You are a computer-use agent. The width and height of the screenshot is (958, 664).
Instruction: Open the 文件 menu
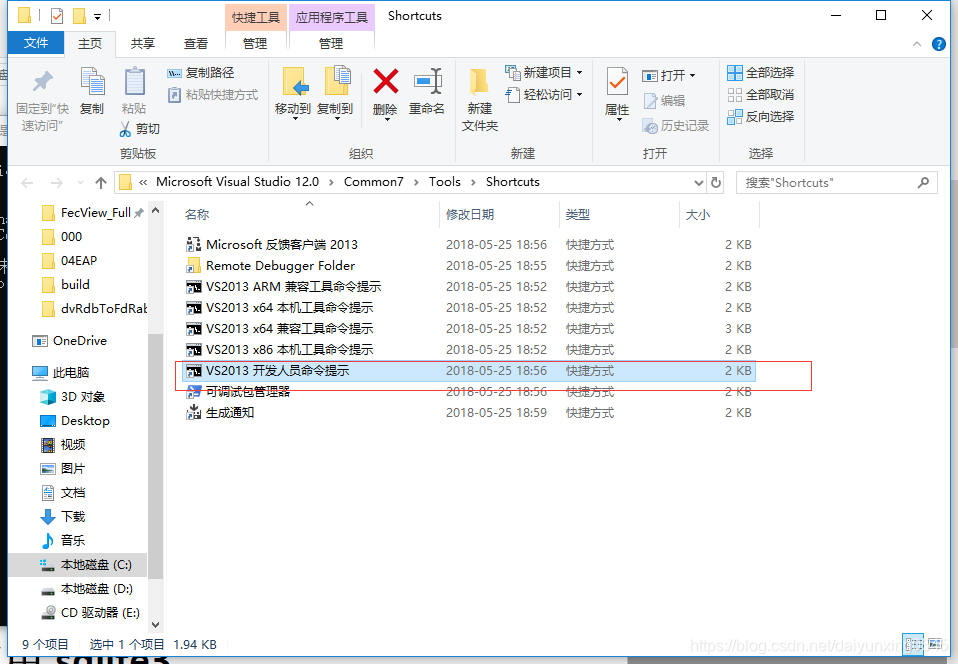click(x=36, y=43)
